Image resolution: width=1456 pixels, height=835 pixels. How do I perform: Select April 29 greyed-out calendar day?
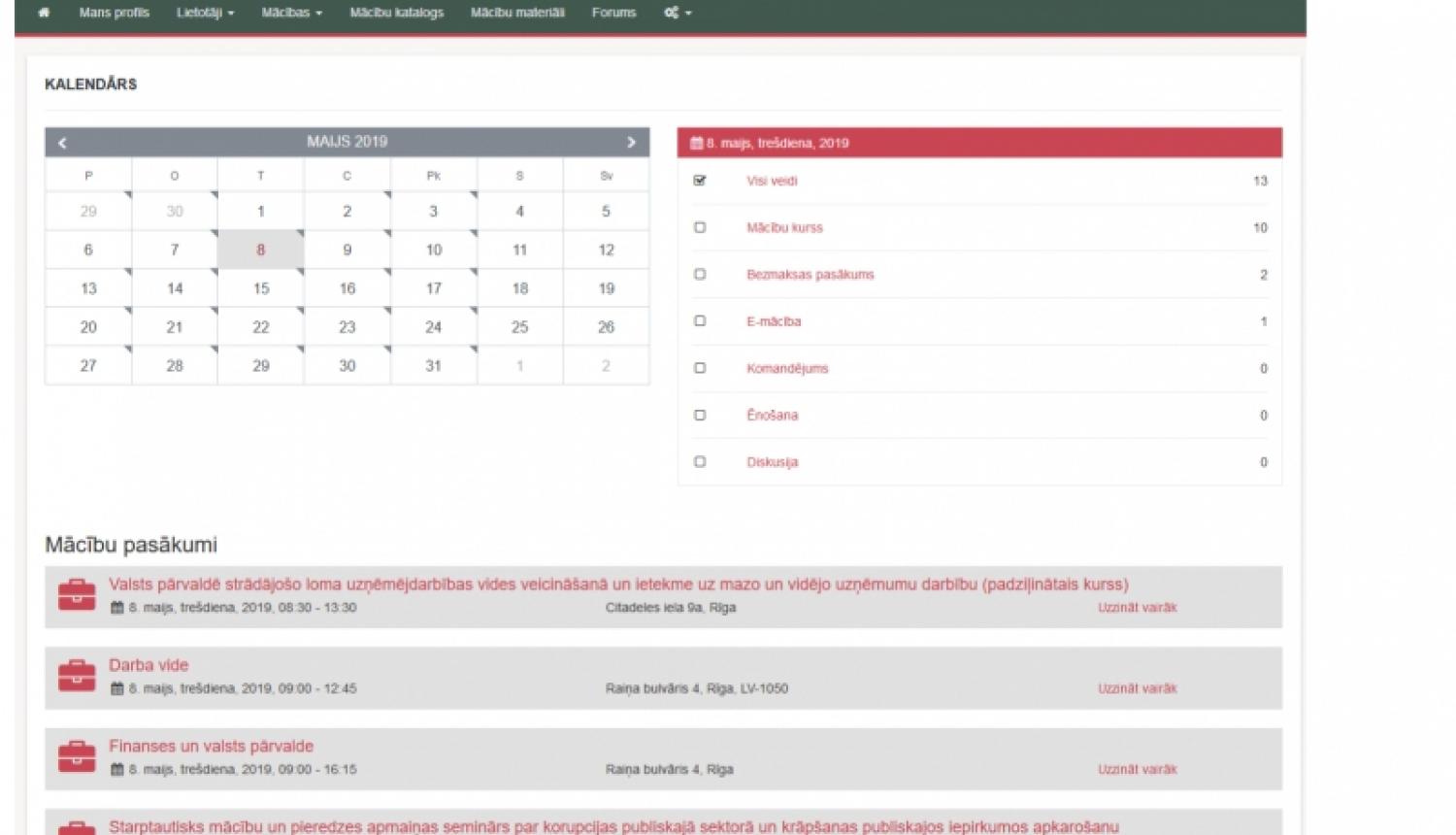[x=88, y=211]
